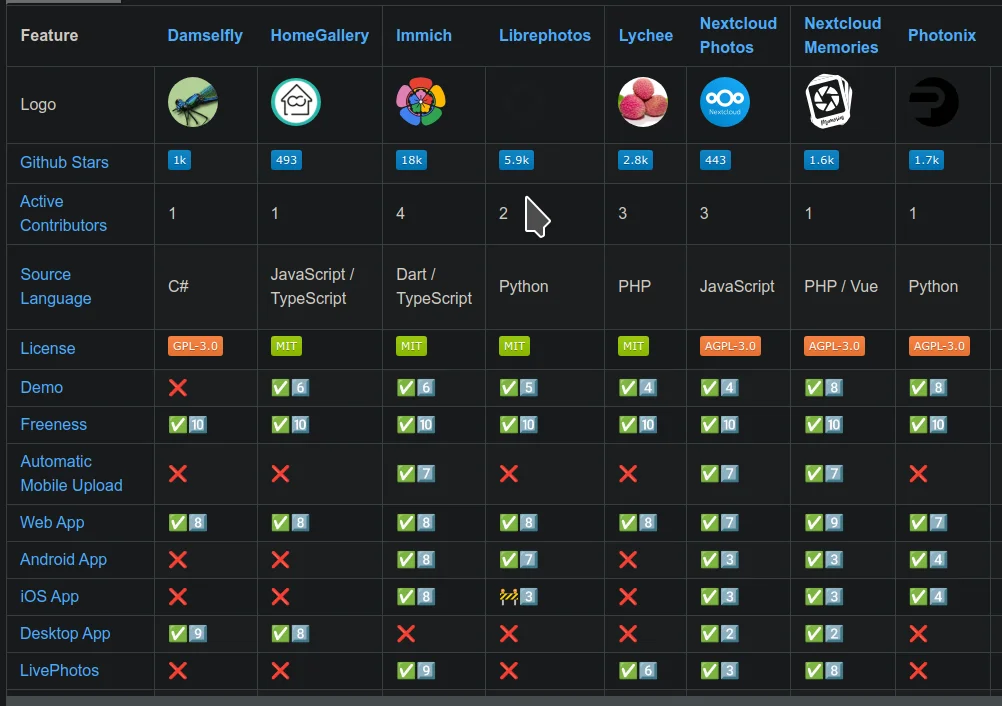Click the HomeGallery house logo
Screen dimensions: 1002x706
click(296, 102)
